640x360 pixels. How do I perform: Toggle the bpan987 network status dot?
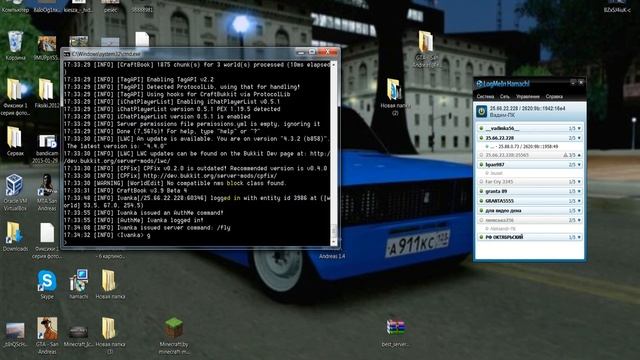tap(481, 165)
